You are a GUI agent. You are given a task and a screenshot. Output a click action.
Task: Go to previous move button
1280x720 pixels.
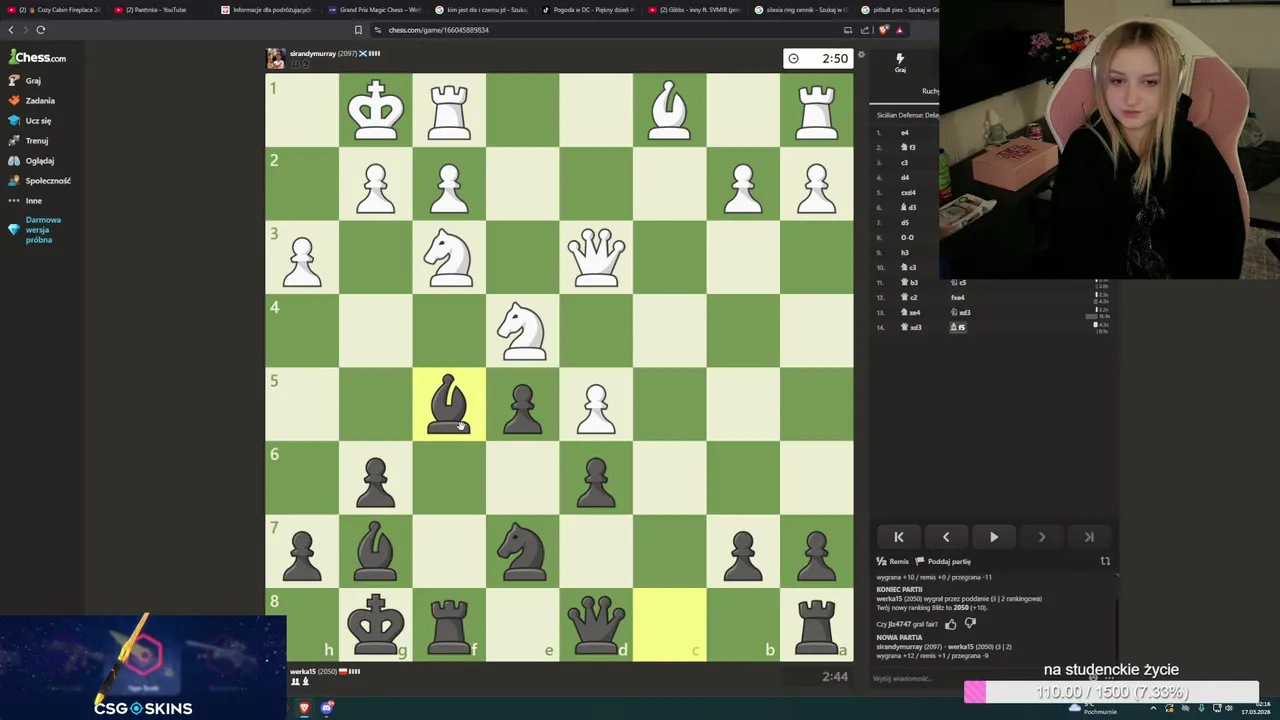tap(946, 537)
